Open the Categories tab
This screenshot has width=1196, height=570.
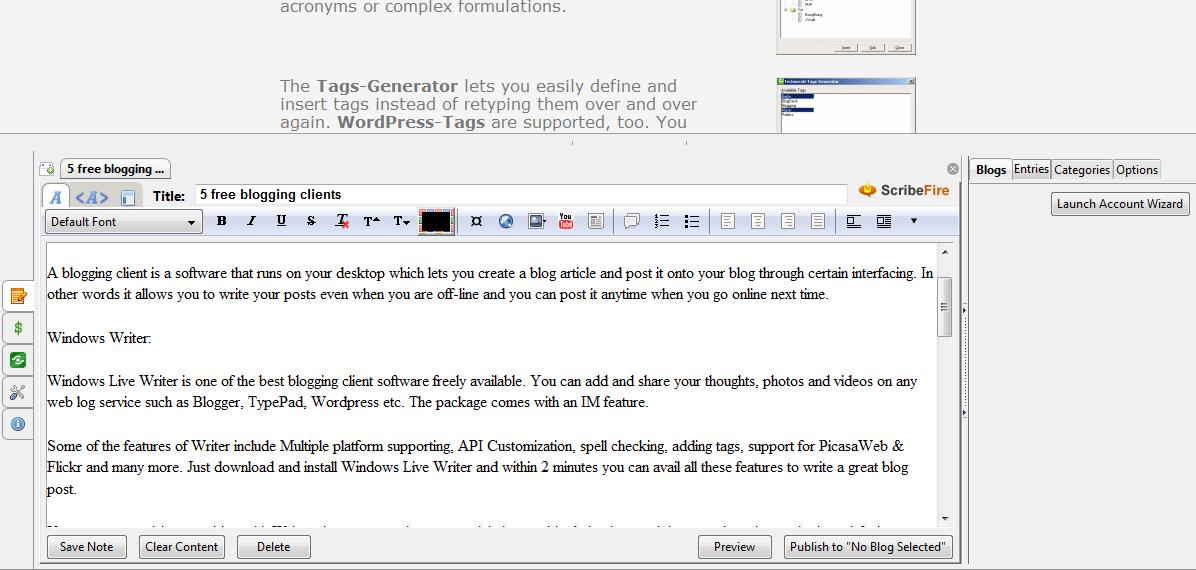click(x=1082, y=169)
